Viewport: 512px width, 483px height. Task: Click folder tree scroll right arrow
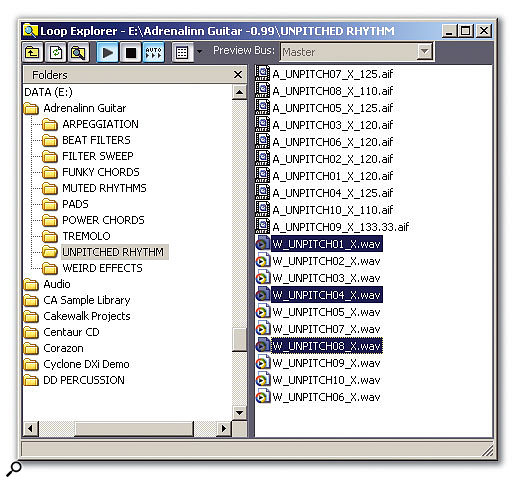[x=224, y=429]
